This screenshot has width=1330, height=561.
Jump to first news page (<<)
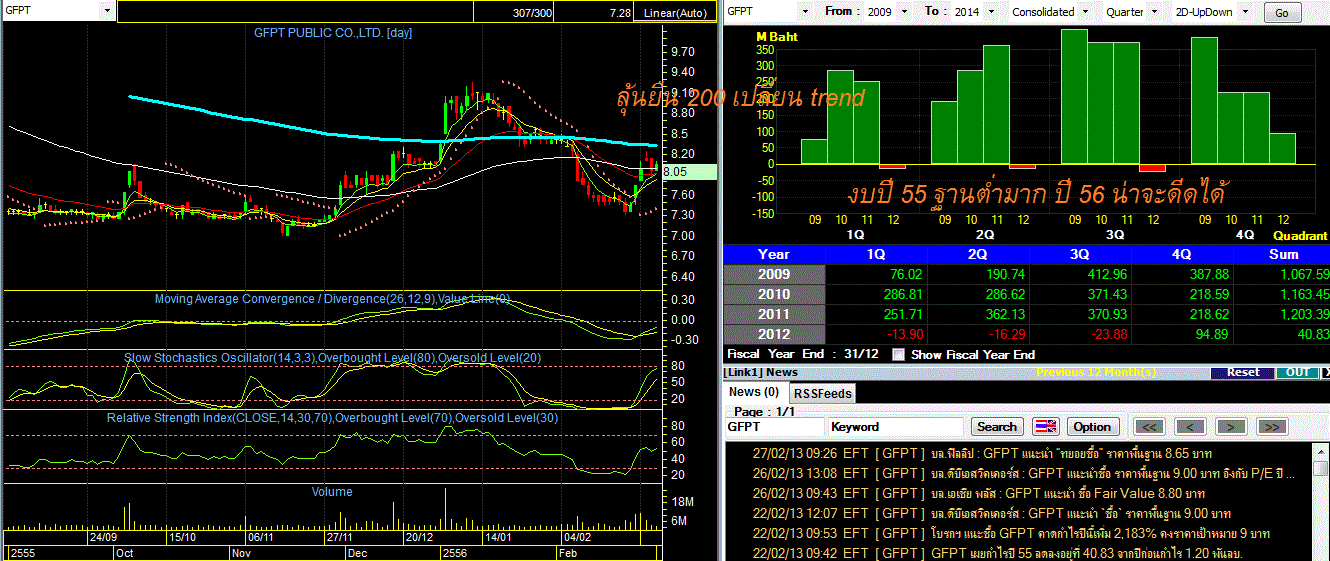(1151, 426)
